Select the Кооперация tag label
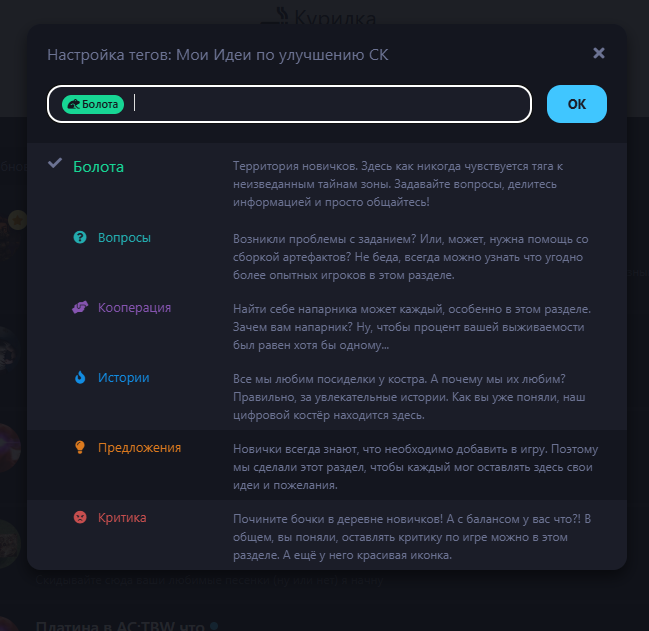 click(x=134, y=307)
